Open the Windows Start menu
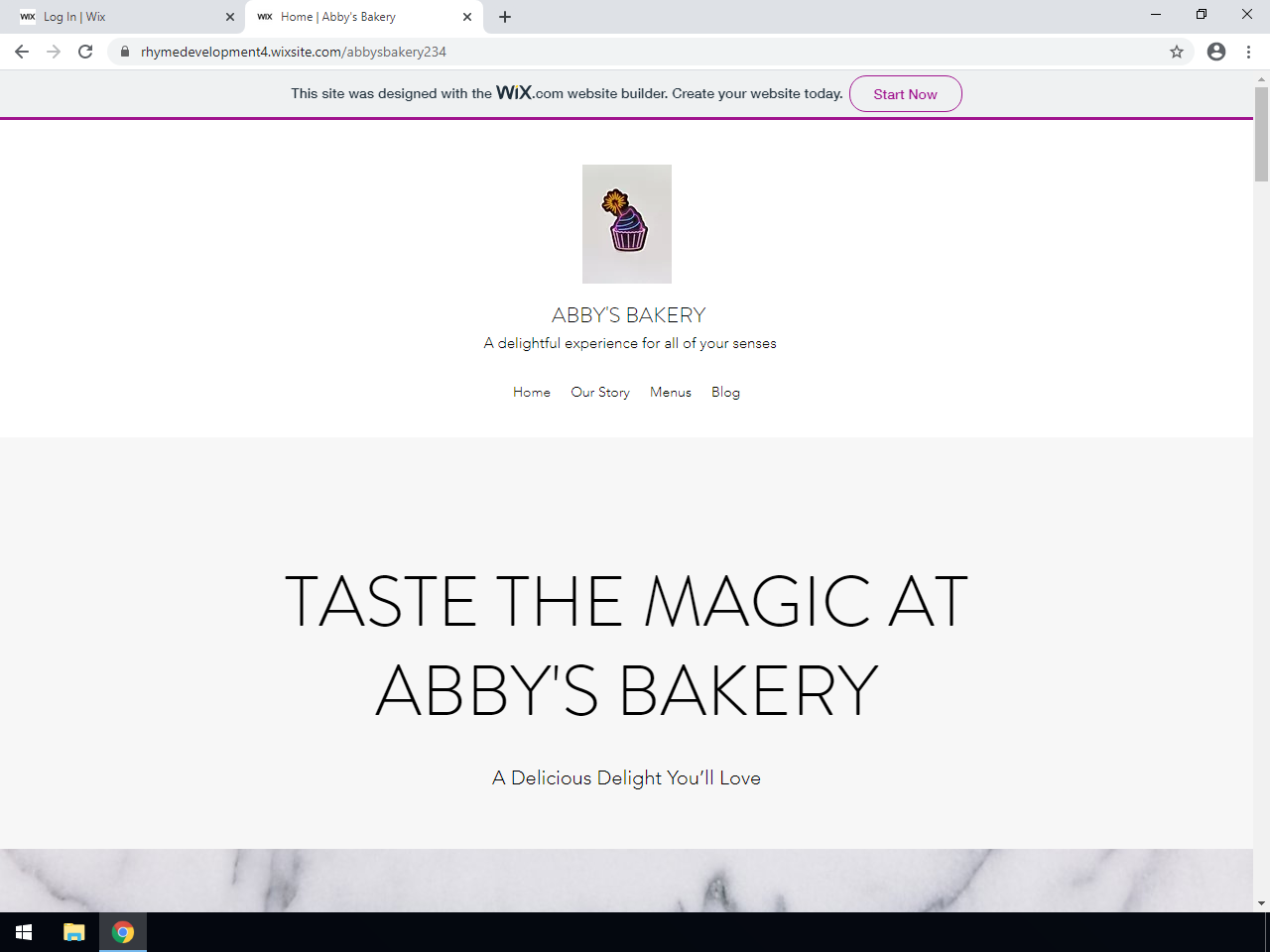Viewport: 1270px width, 952px height. [x=24, y=932]
